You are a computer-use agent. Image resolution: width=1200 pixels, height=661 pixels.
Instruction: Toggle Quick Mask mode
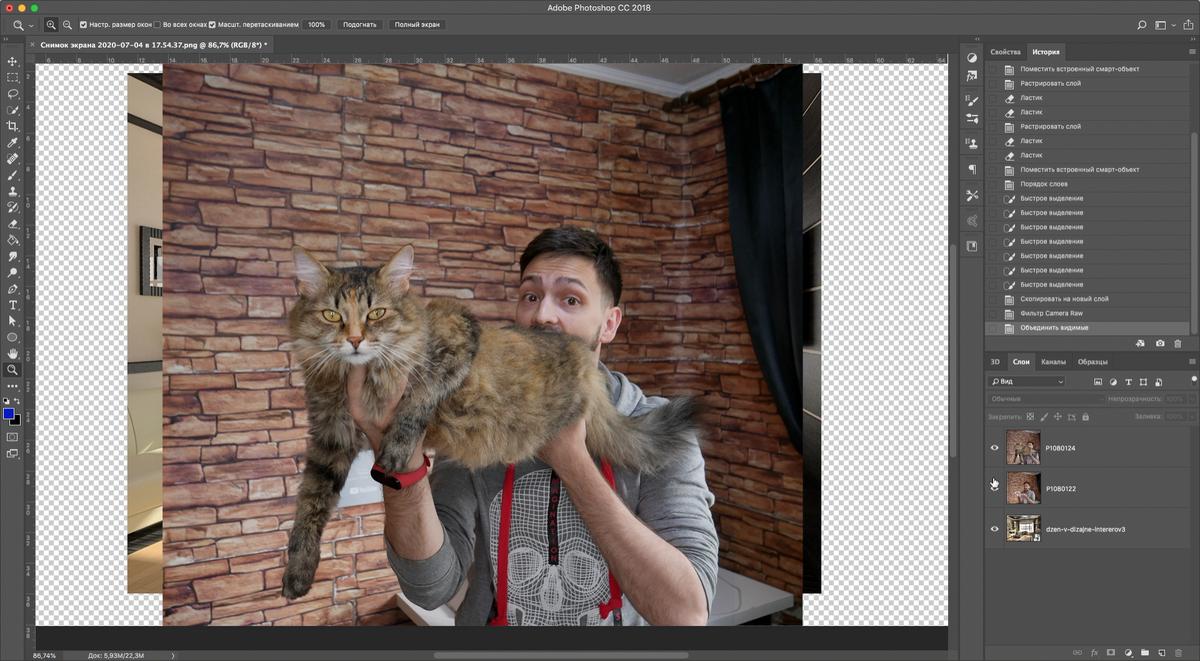[13, 437]
